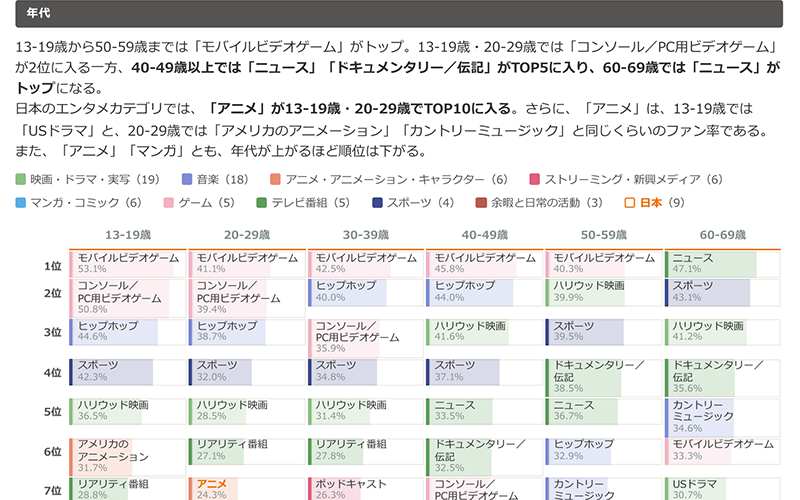Image resolution: width=800 pixels, height=500 pixels.
Task: Click the ニュース 36.7% cell
Action: (604, 412)
